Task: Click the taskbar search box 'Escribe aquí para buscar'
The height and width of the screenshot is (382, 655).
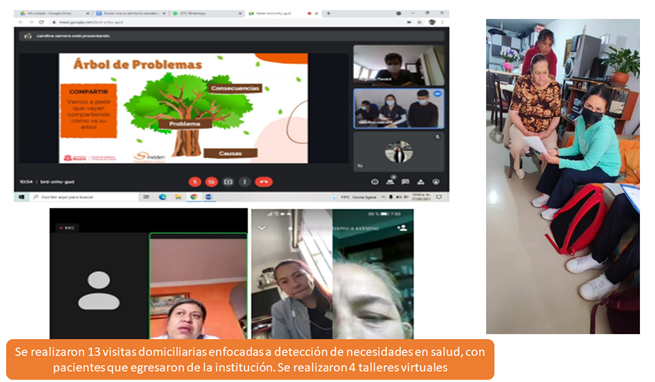Action: pos(84,197)
